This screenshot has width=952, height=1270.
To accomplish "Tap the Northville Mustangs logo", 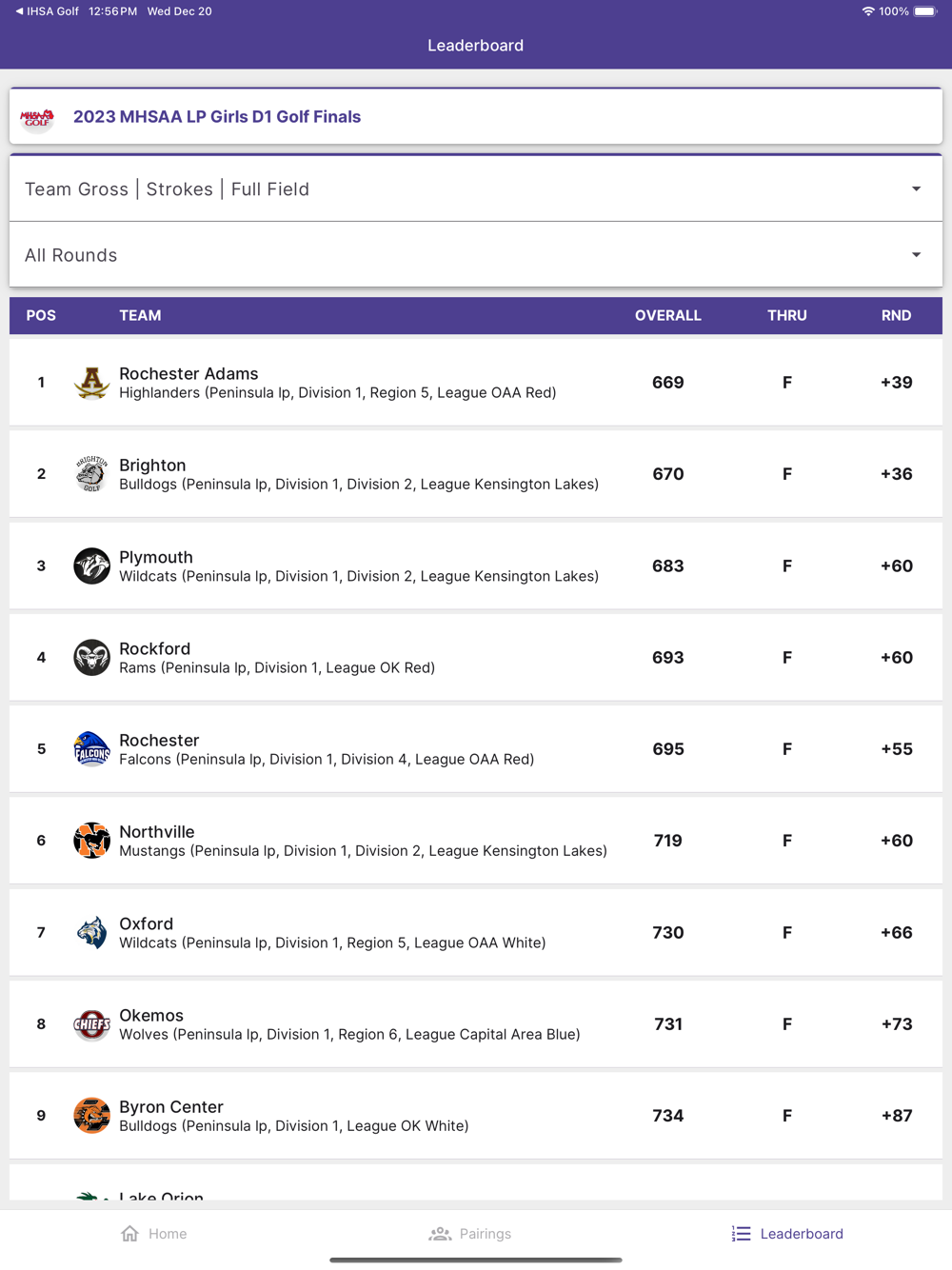I will coord(91,841).
